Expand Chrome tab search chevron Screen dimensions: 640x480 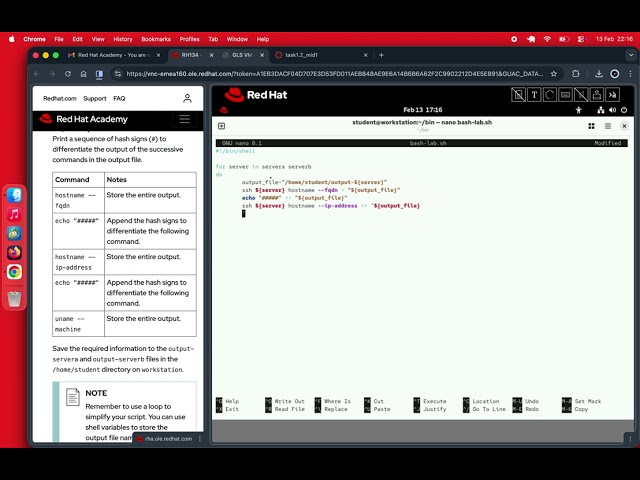tap(631, 55)
